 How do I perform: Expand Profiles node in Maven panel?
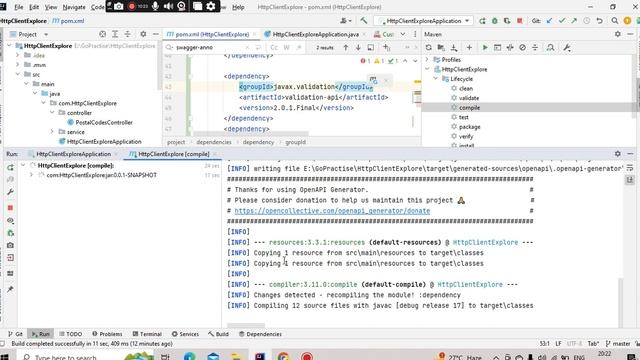point(427,60)
